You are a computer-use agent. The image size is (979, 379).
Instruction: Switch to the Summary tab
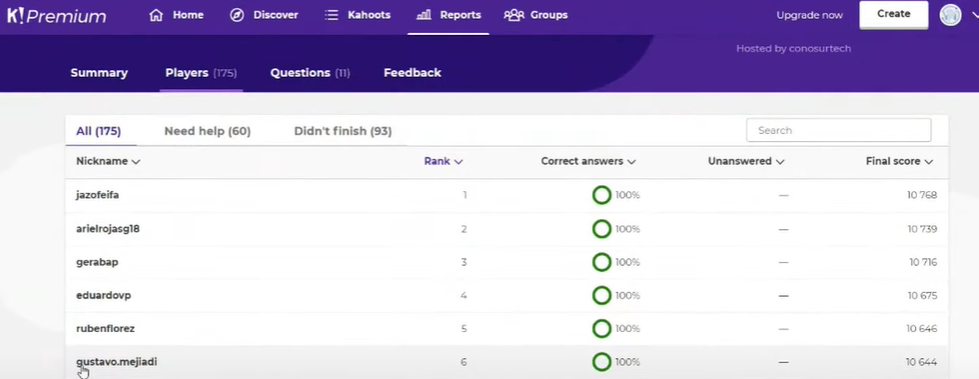click(99, 72)
